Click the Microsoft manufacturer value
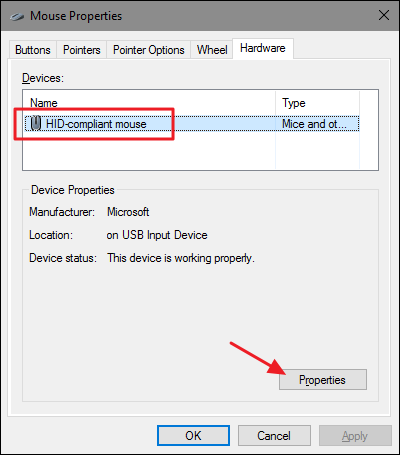Viewport: 400px width, 455px height. click(128, 212)
